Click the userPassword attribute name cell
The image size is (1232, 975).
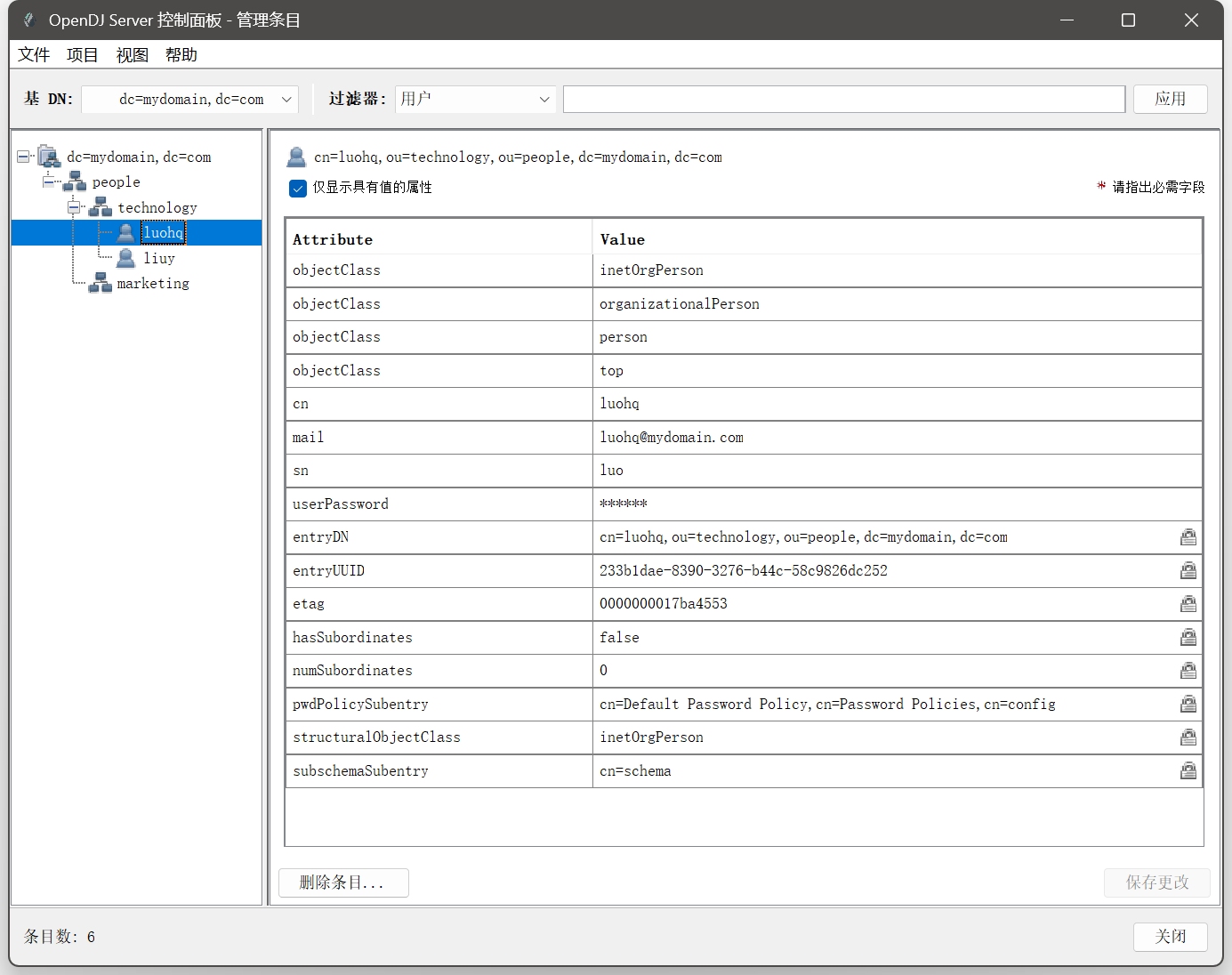pyautogui.click(x=439, y=504)
